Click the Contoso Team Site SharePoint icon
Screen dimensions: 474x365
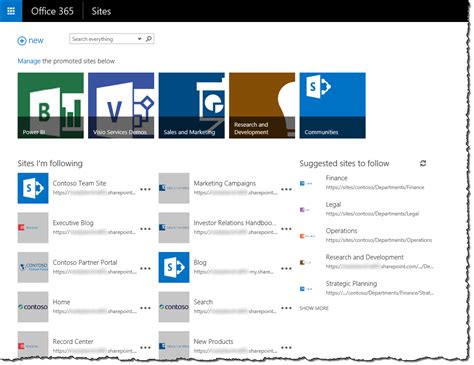tap(33, 188)
